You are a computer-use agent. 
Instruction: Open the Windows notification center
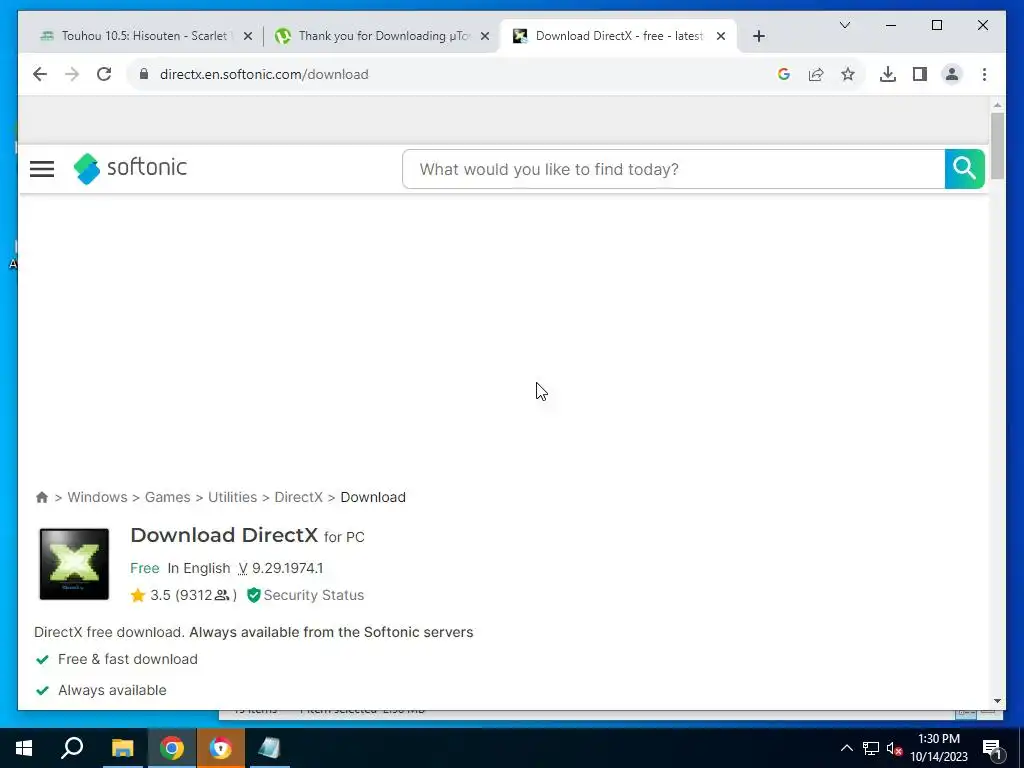coord(992,748)
